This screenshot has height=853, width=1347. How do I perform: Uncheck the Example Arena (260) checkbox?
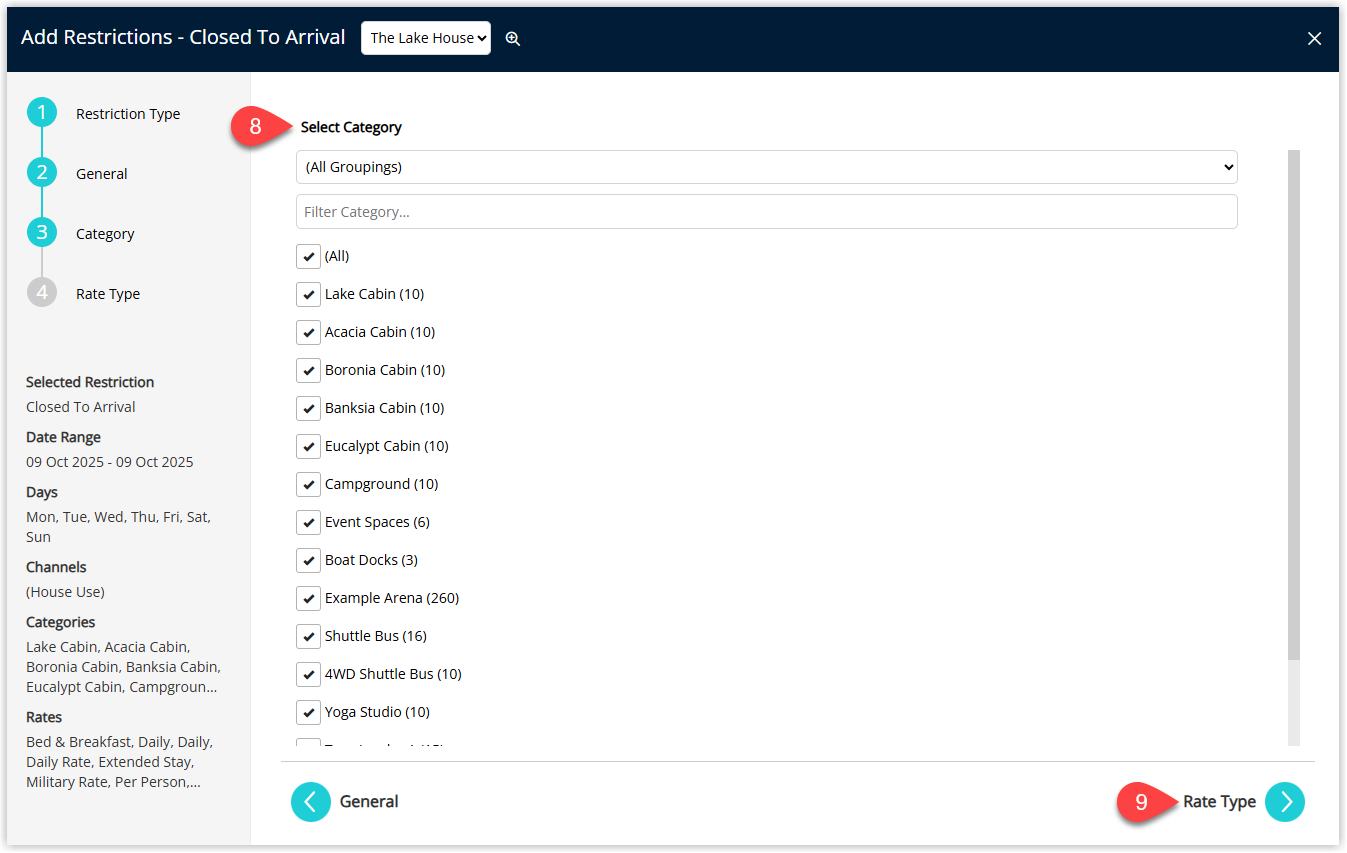click(x=308, y=598)
